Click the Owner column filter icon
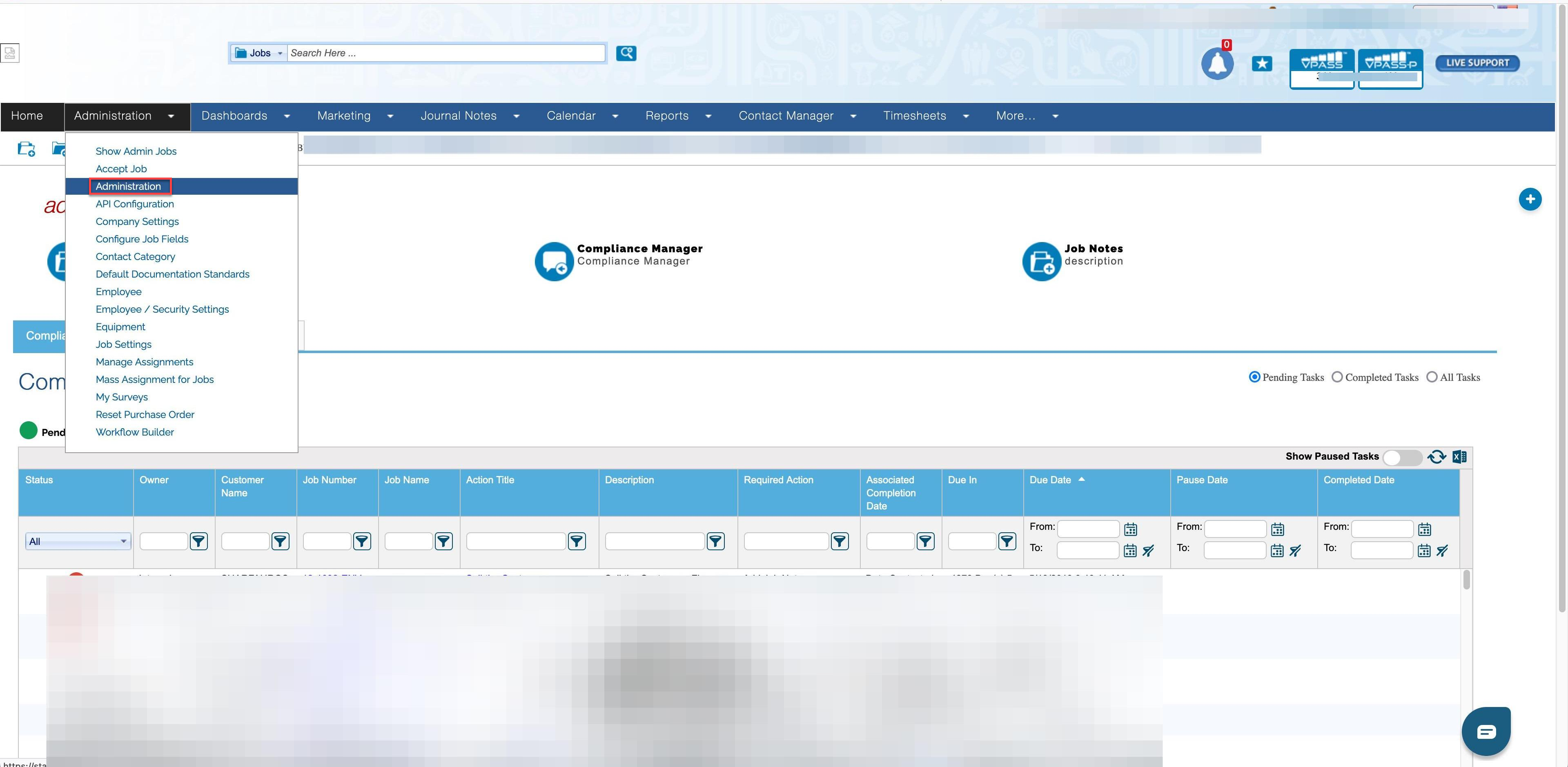The image size is (1568, 767). (x=198, y=541)
